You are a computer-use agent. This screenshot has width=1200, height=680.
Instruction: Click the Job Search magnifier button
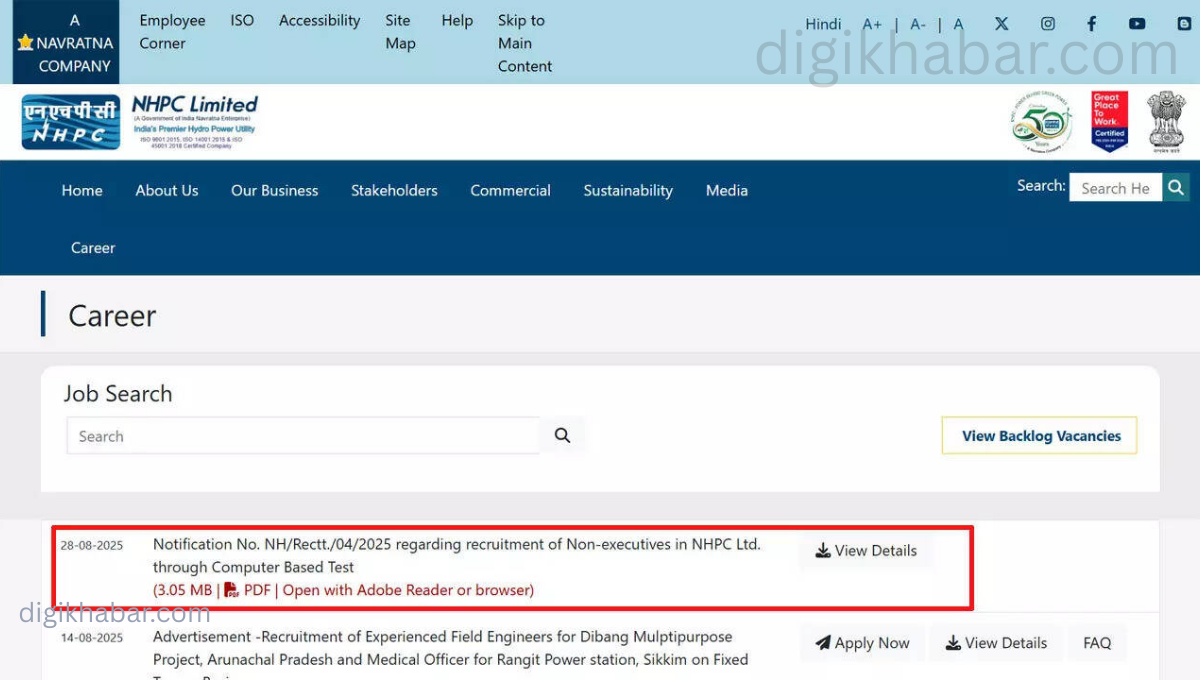pos(562,436)
